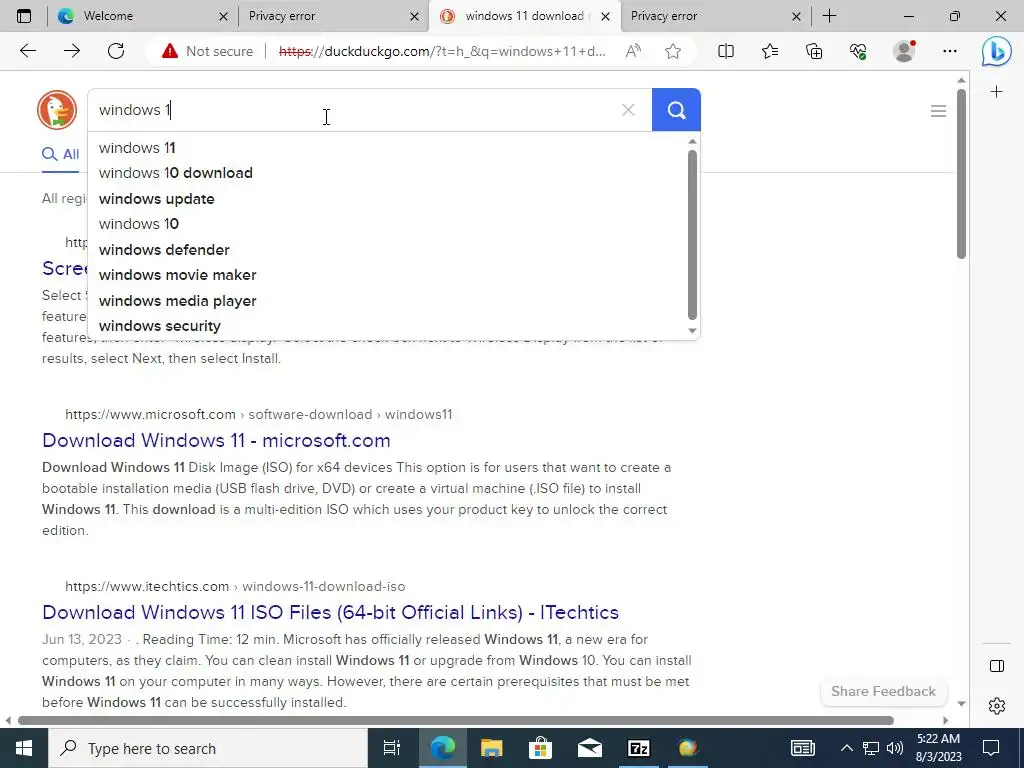Open DuckDuckGo hamburger menu
Viewport: 1024px width, 768px height.
[938, 111]
